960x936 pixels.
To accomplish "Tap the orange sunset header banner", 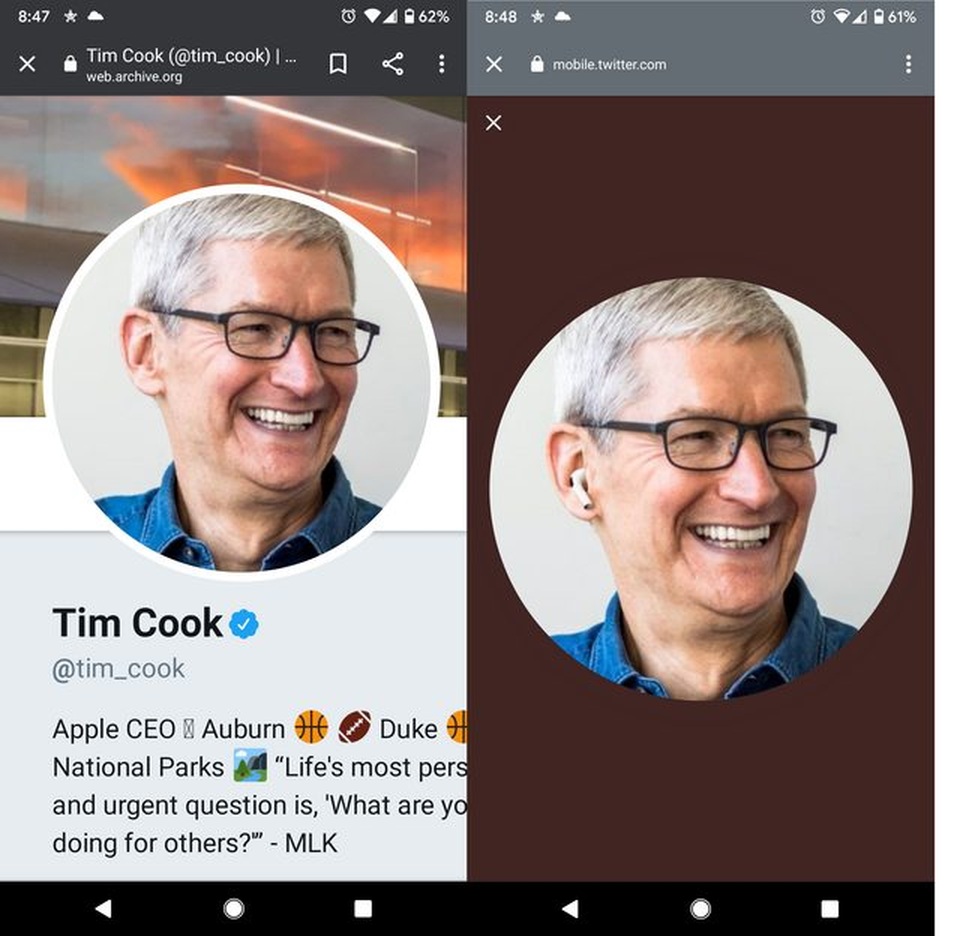I will [300, 140].
